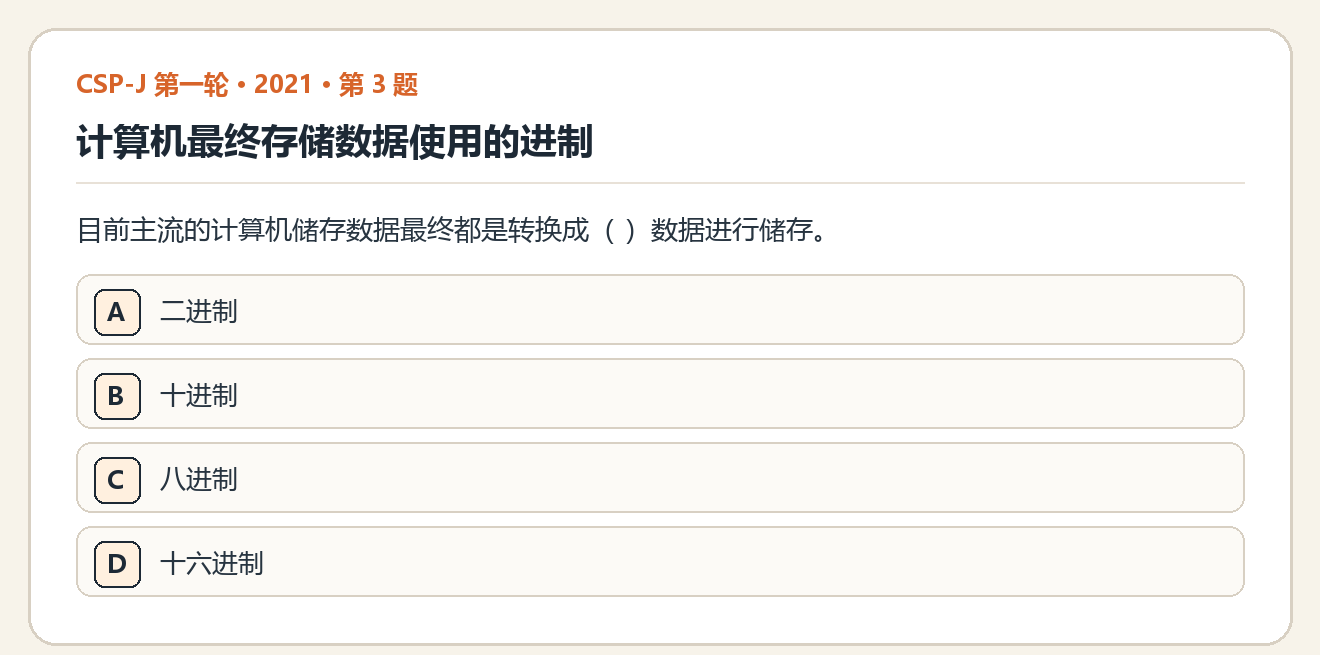This screenshot has height=655, width=1320.
Task: Click the year 2021 in the header
Action: click(284, 85)
